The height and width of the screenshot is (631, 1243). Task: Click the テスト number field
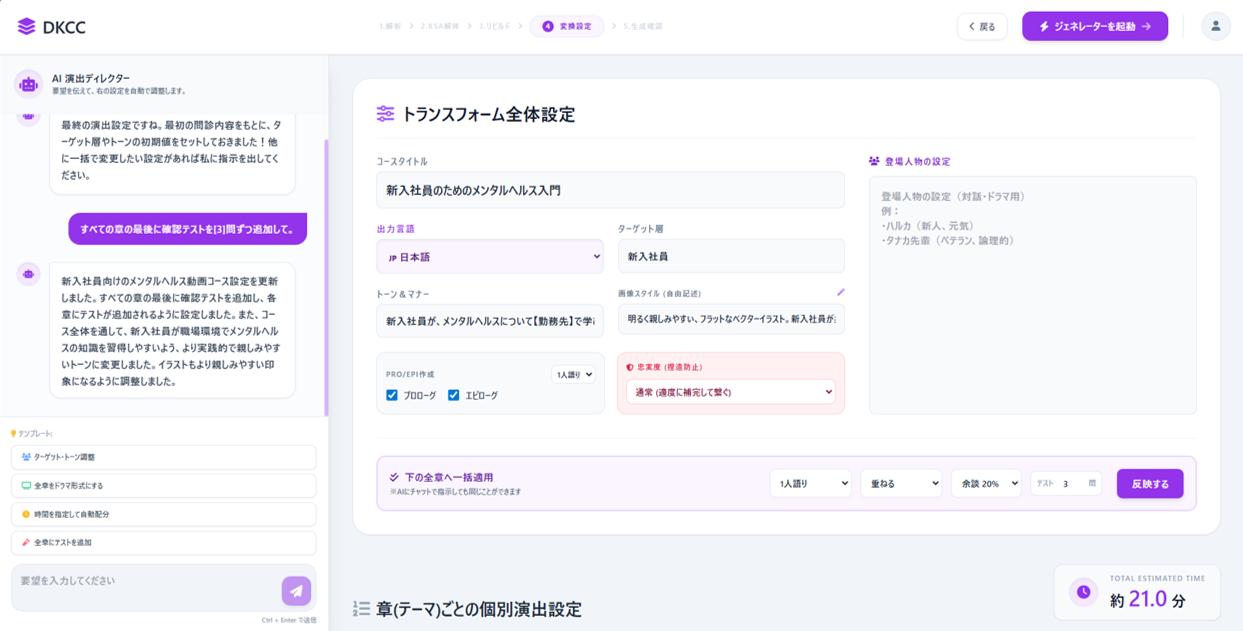[1066, 484]
